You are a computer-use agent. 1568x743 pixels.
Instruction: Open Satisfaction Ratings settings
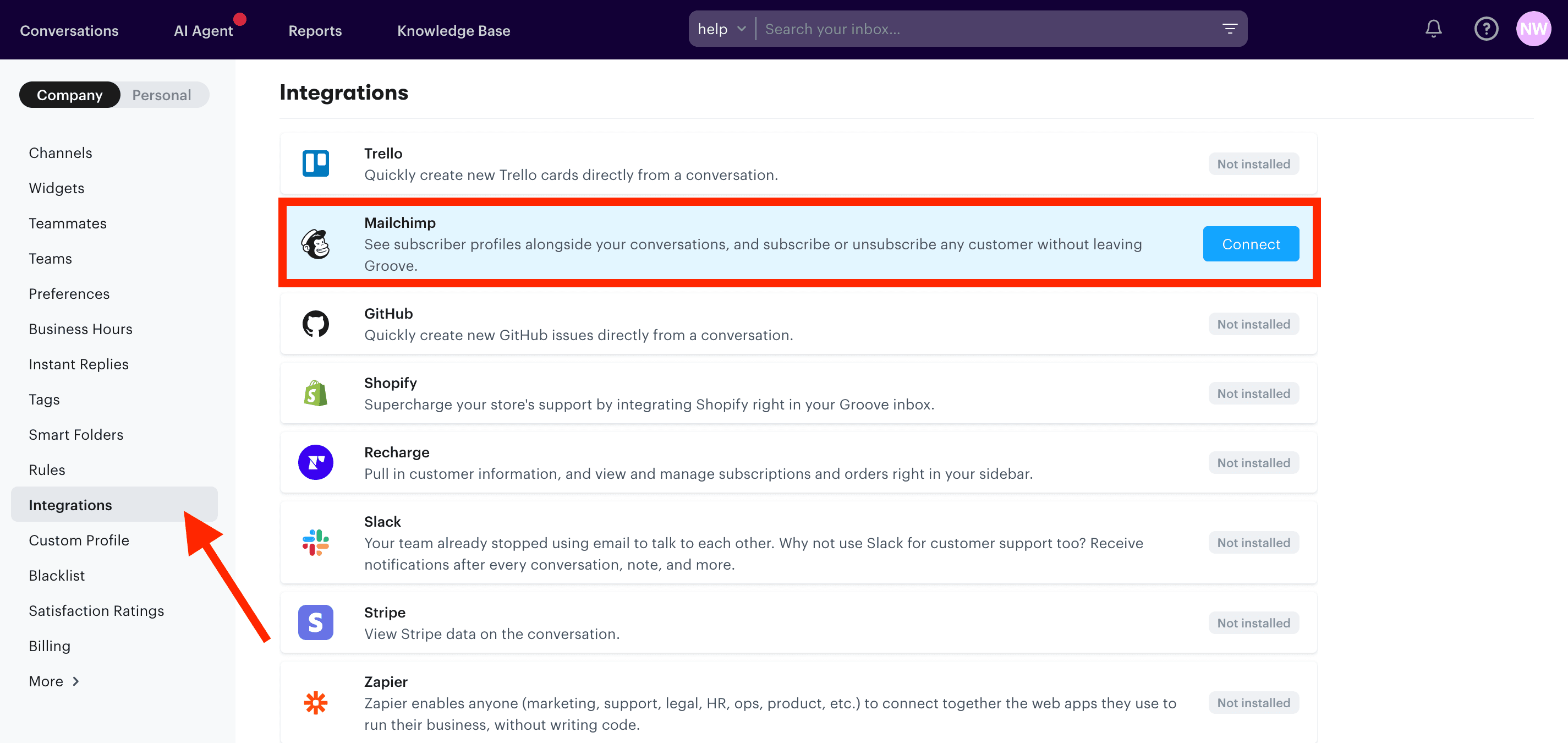coord(96,610)
